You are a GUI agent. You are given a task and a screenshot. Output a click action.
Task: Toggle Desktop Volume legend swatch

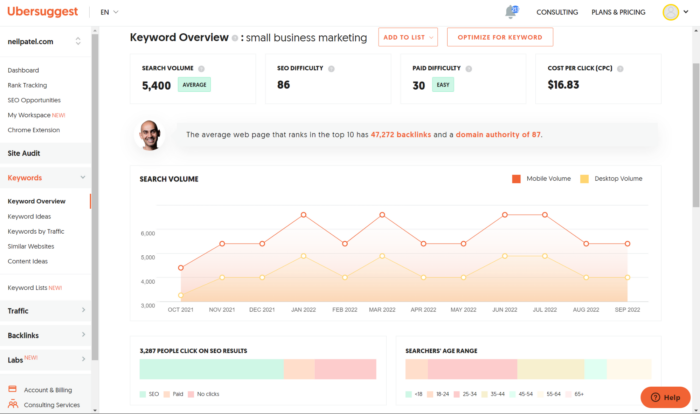click(x=584, y=179)
